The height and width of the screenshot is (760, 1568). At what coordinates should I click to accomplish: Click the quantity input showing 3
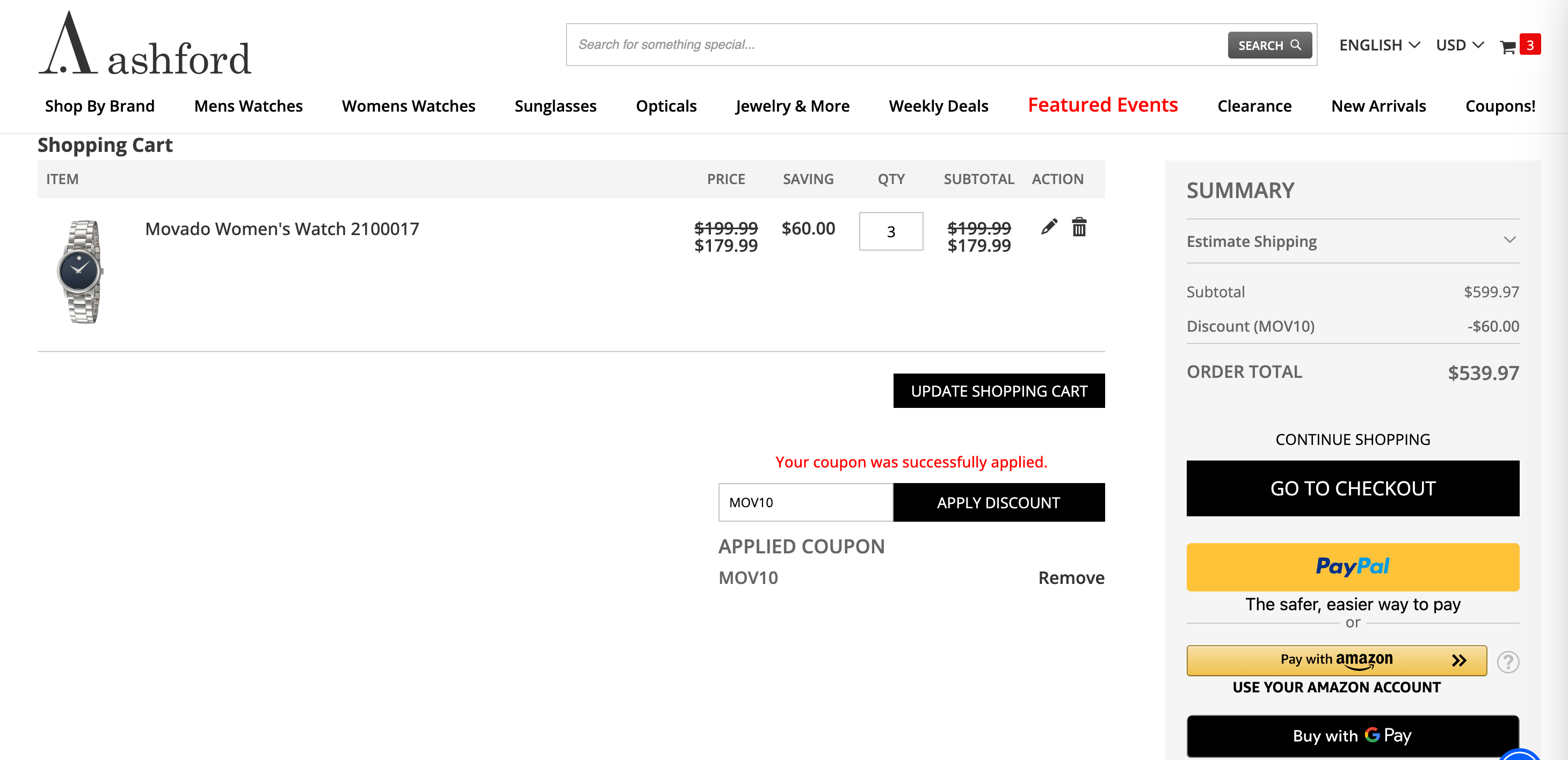pyautogui.click(x=890, y=232)
